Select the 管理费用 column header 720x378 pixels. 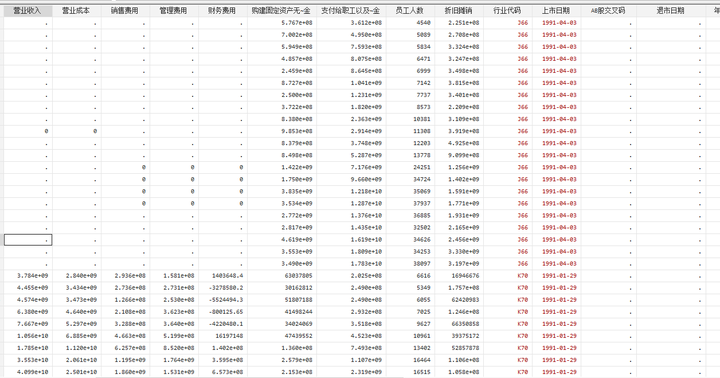(x=174, y=11)
